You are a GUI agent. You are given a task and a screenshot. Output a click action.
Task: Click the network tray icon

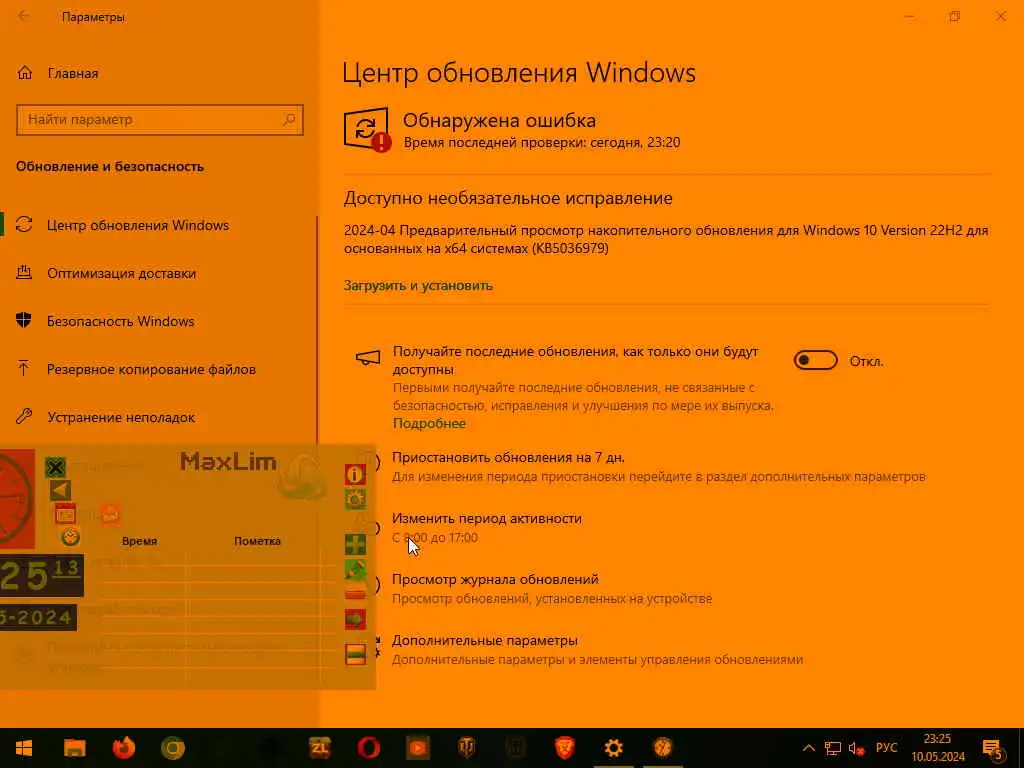pos(833,748)
